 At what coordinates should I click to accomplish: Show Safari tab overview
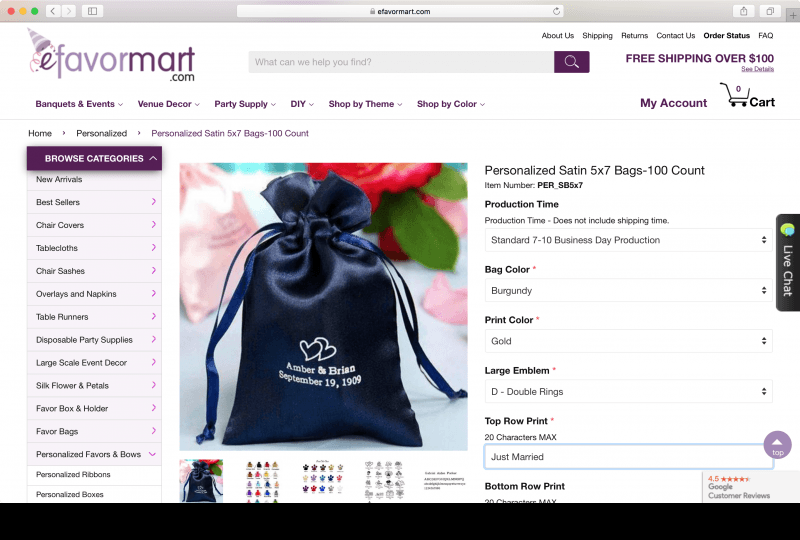pyautogui.click(x=770, y=11)
